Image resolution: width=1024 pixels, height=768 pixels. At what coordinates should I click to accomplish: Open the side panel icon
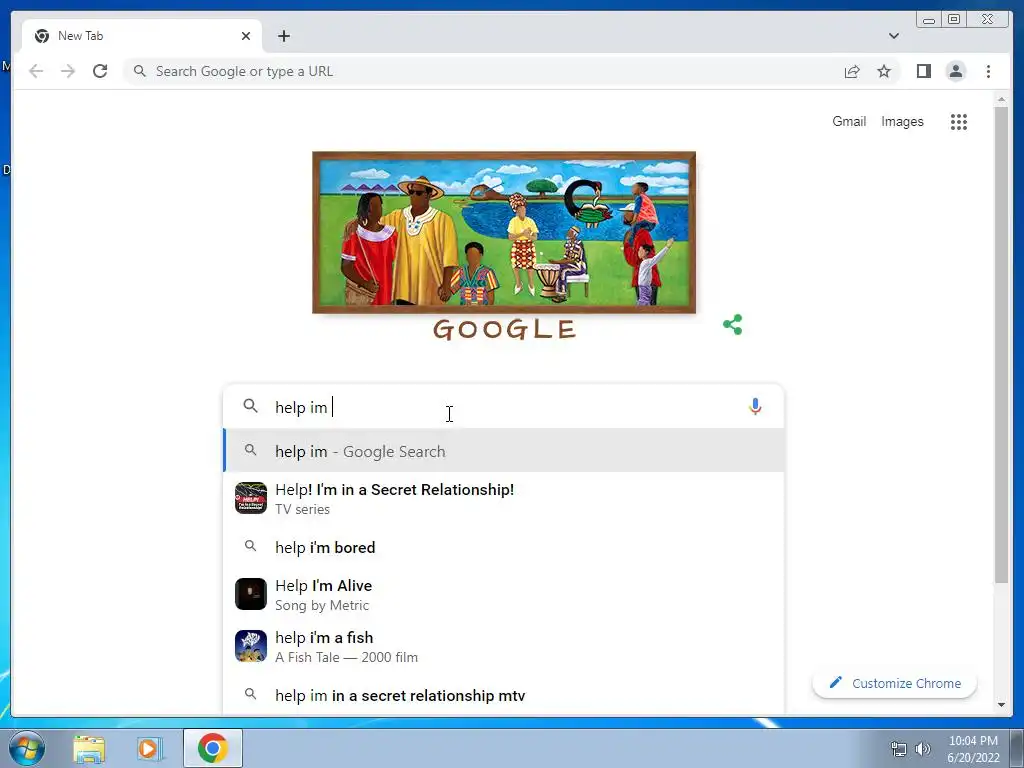pos(923,71)
